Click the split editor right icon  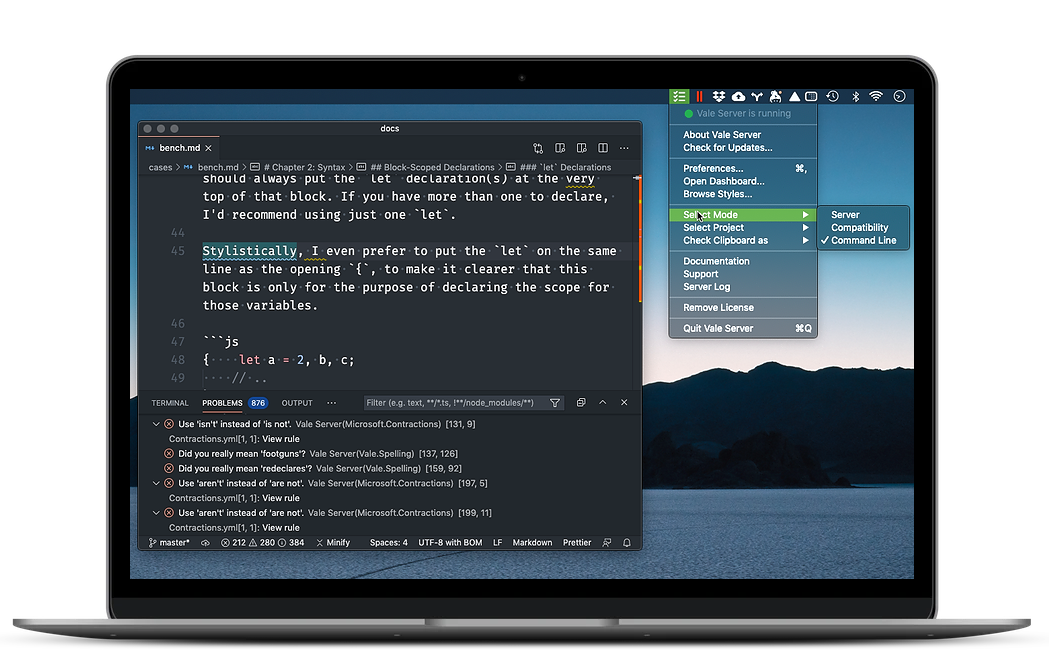point(603,148)
